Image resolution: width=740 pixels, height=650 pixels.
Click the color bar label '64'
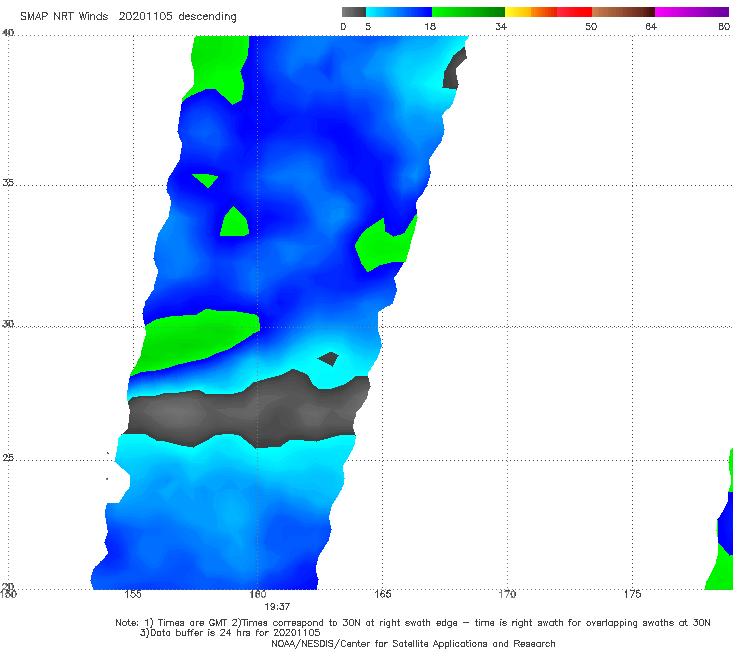tap(651, 26)
